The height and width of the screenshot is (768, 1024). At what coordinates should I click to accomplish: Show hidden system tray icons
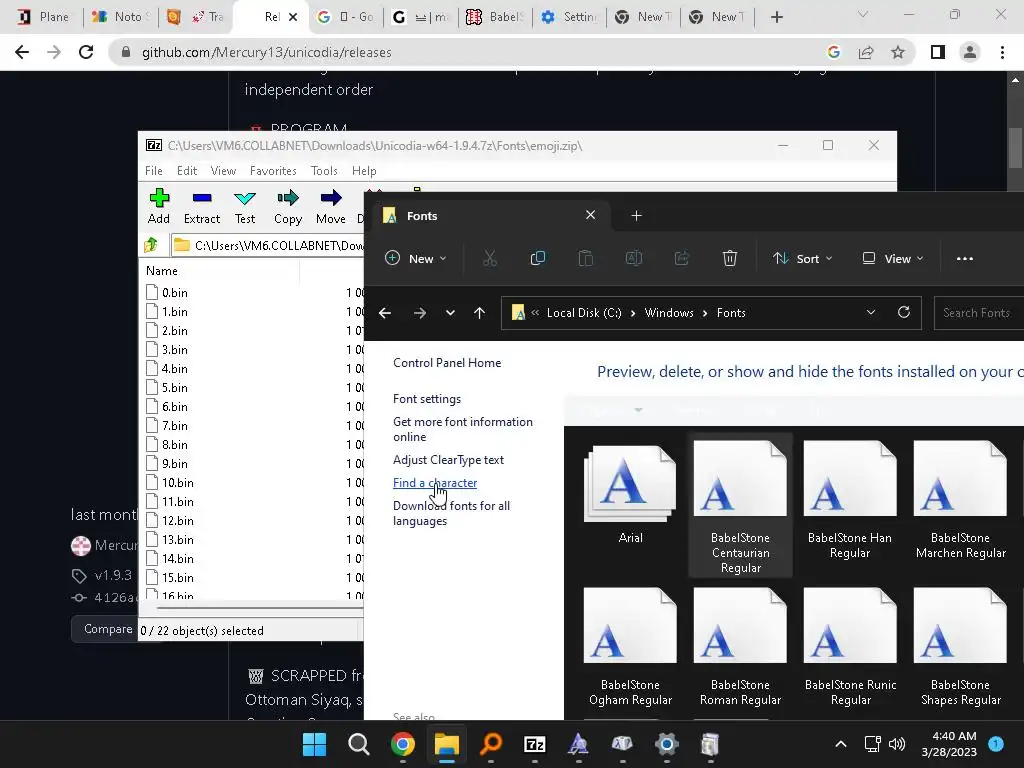(841, 744)
